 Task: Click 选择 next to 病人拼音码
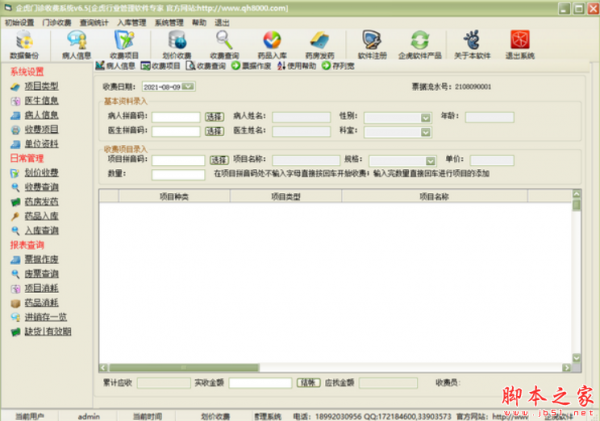[x=214, y=117]
